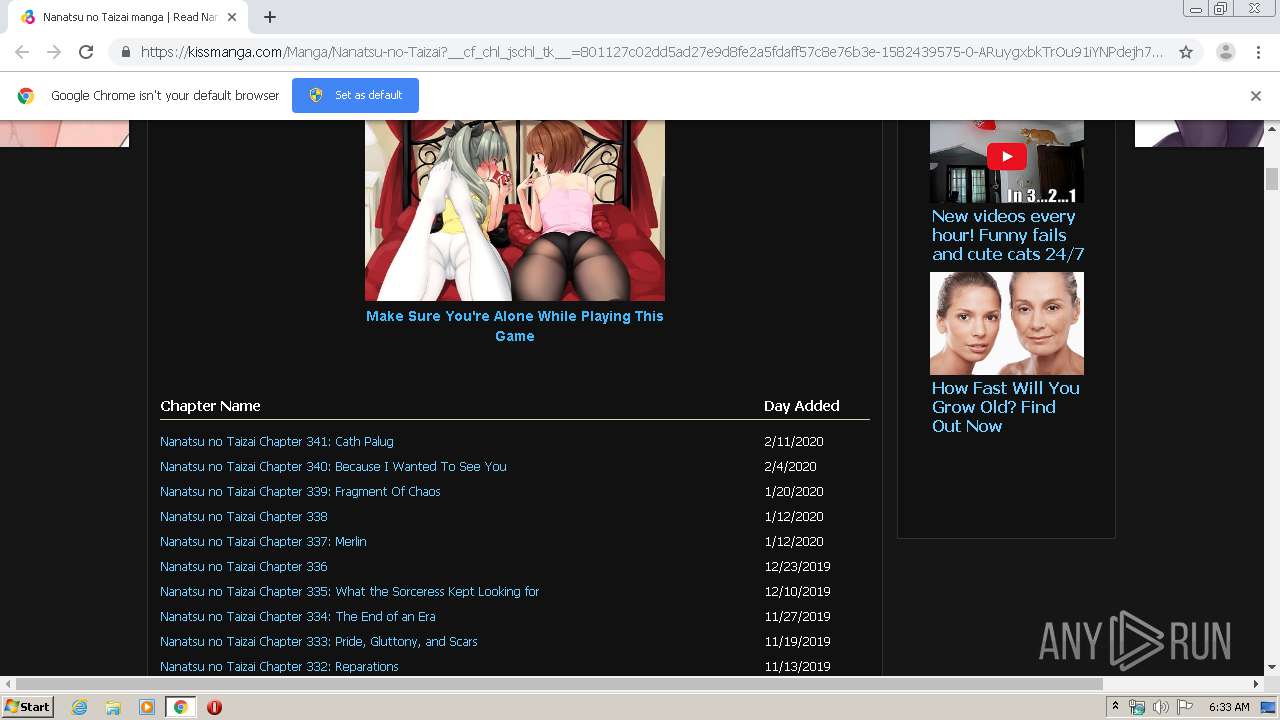Click the horizontal scrollbar right arrow

pos(1257,684)
